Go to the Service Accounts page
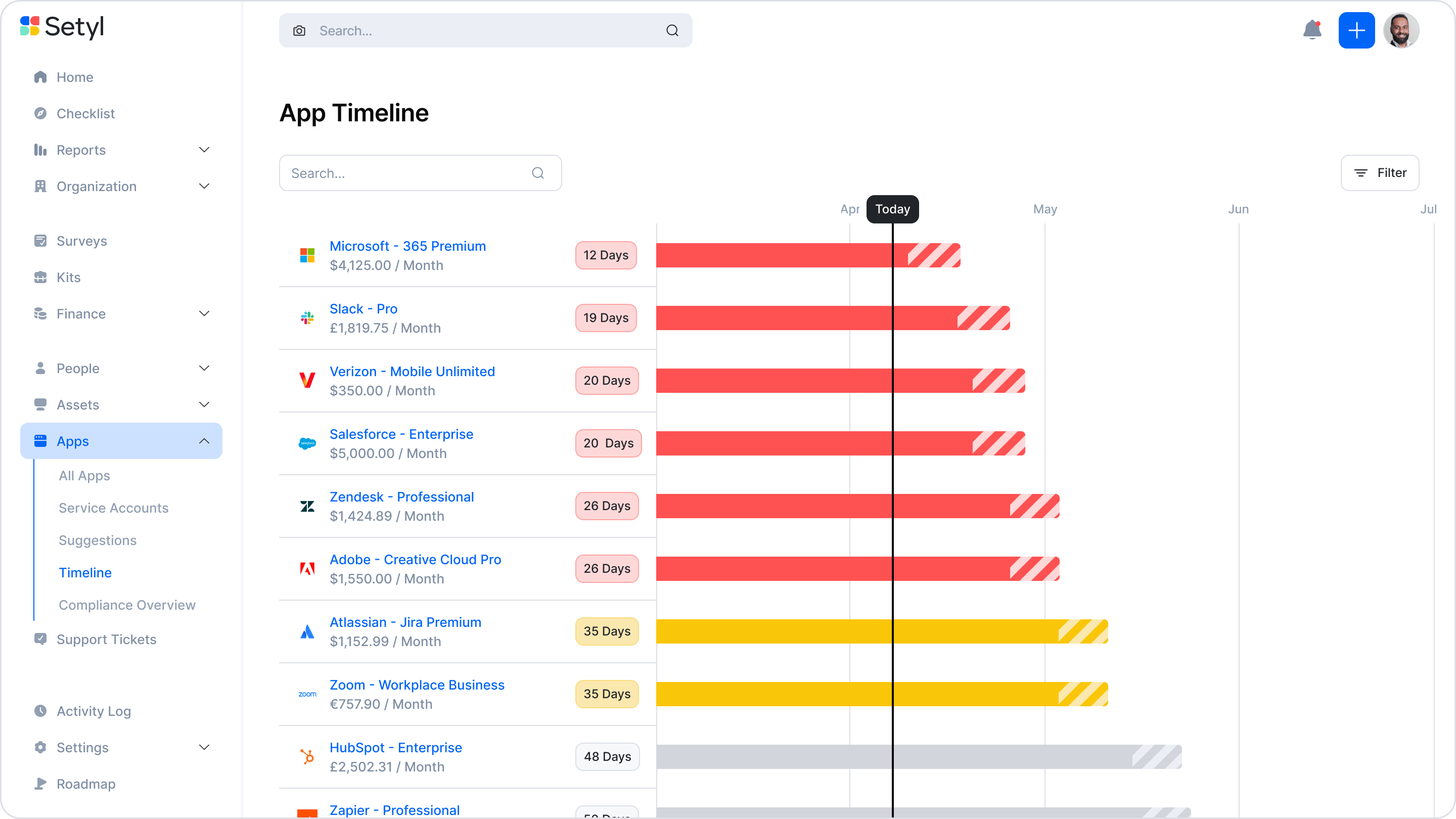This screenshot has width=1456, height=819. click(113, 508)
